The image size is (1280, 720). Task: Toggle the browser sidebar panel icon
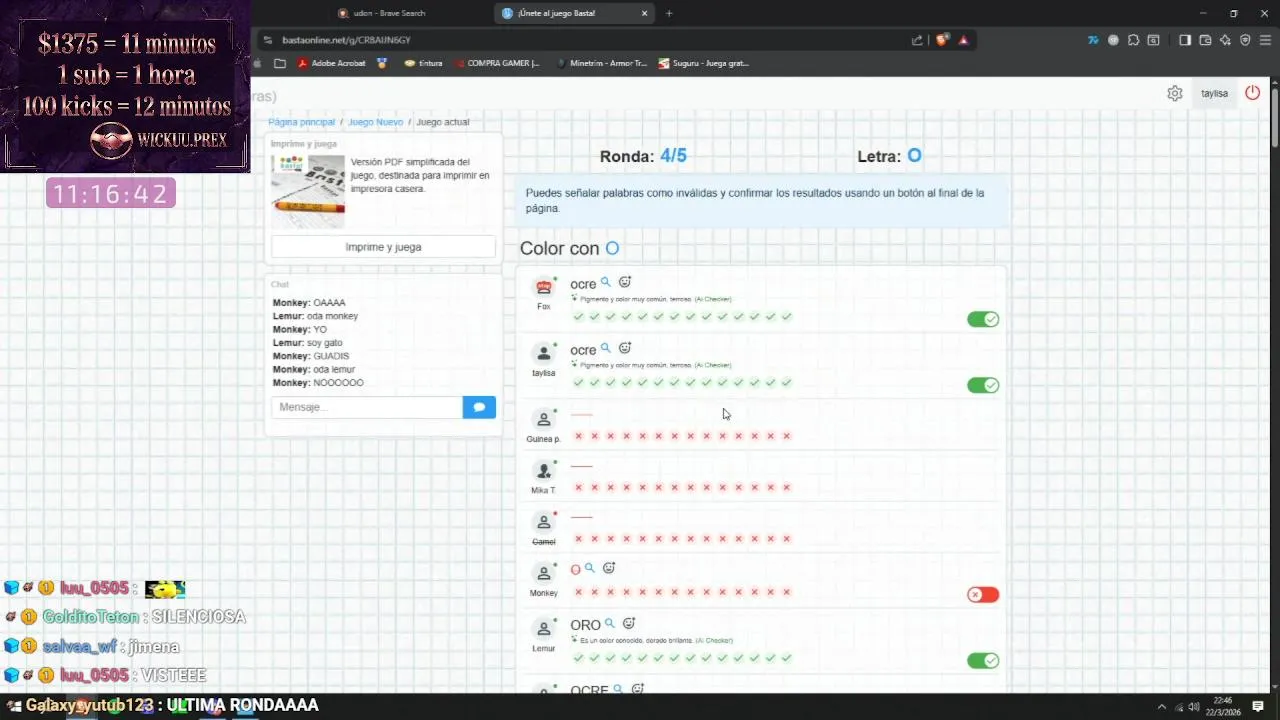click(x=1185, y=40)
